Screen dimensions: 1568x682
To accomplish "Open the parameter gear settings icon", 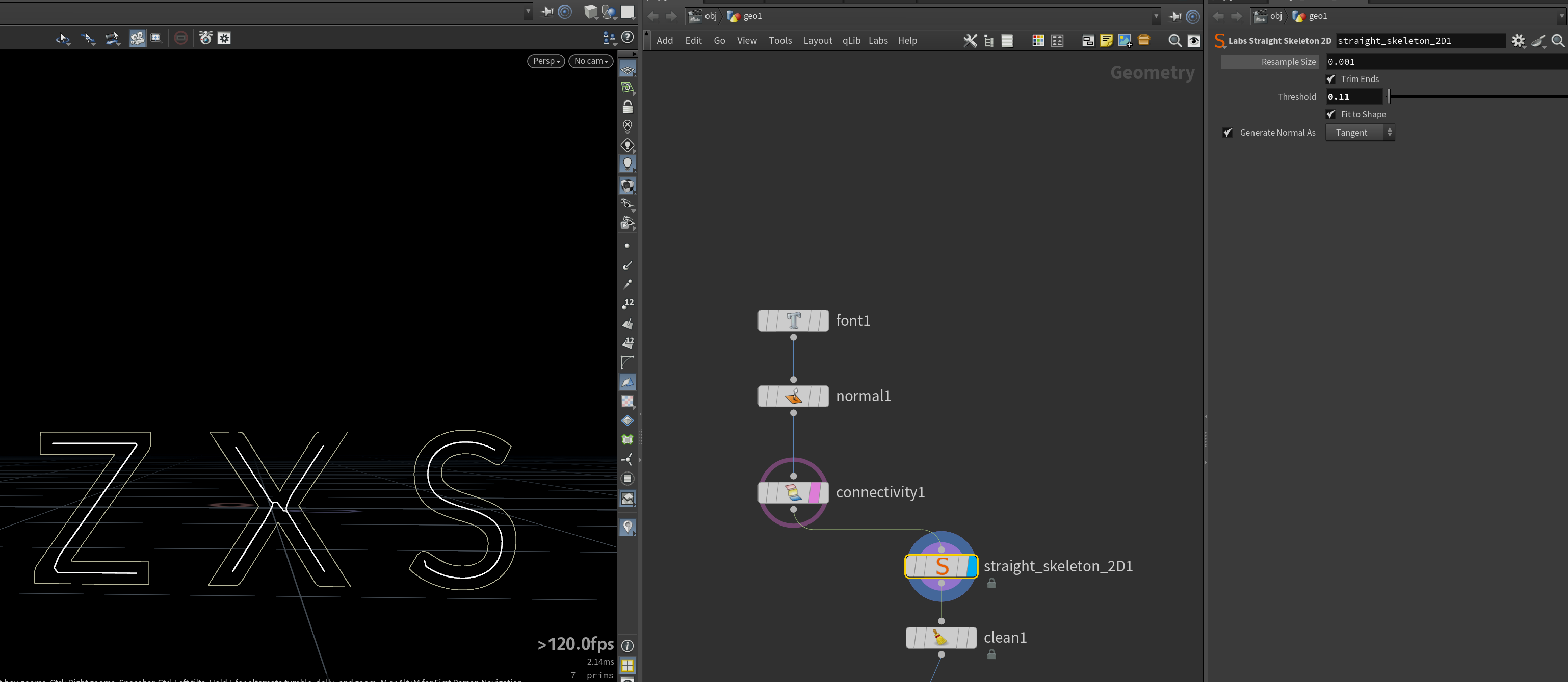I will [x=1518, y=41].
